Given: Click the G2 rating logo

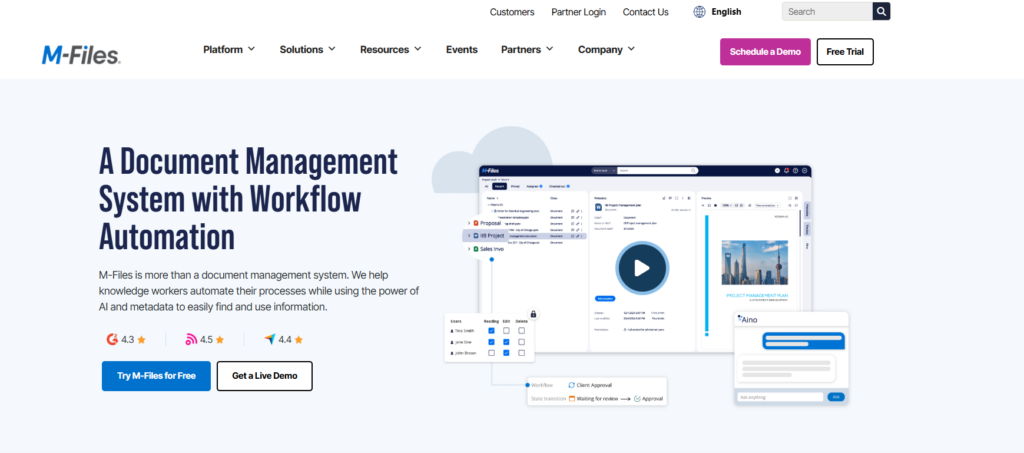Looking at the screenshot, I should pos(113,339).
